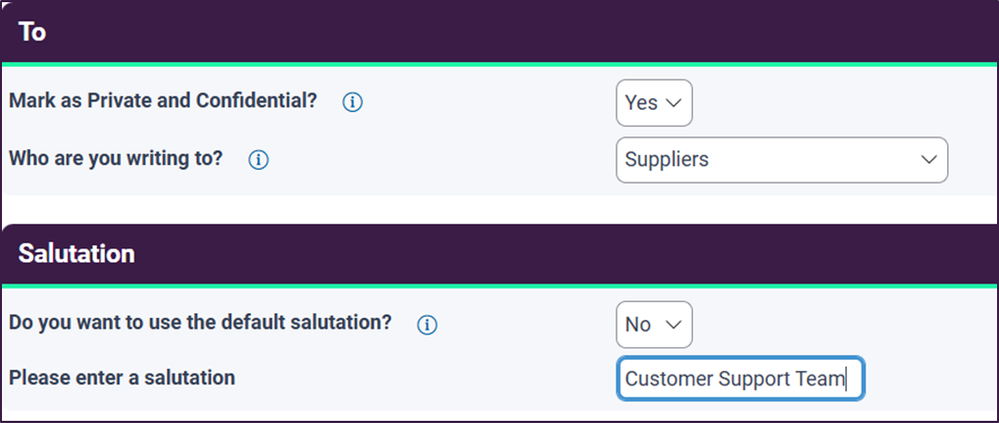
Task: Open the 'No' default salutation dropdown
Action: [x=654, y=324]
